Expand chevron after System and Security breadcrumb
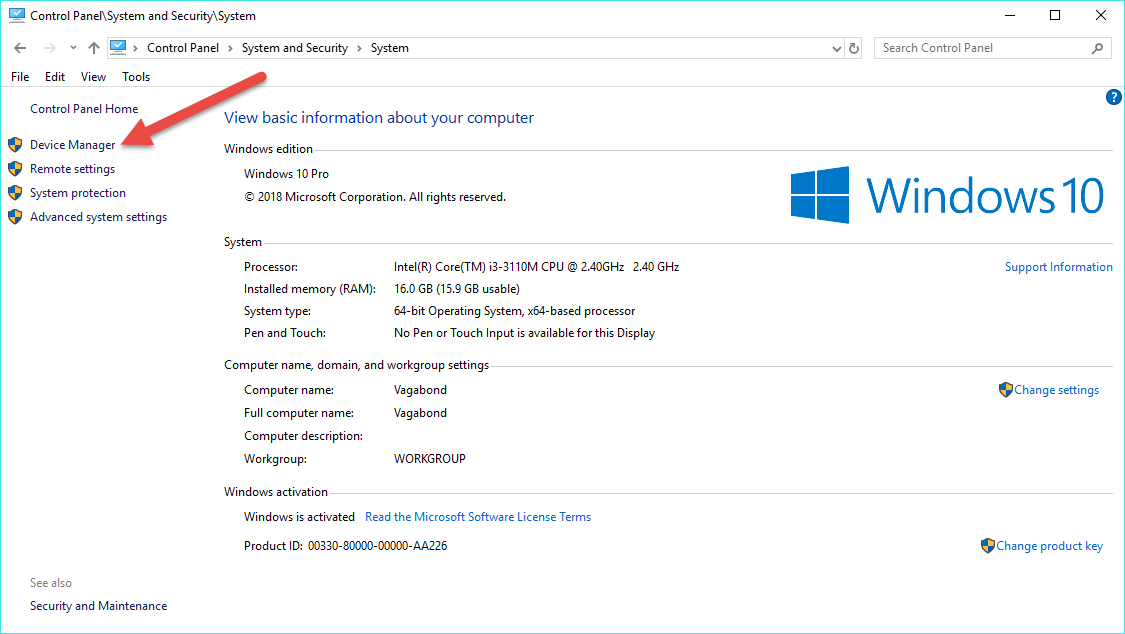This screenshot has width=1125, height=634. 359,48
